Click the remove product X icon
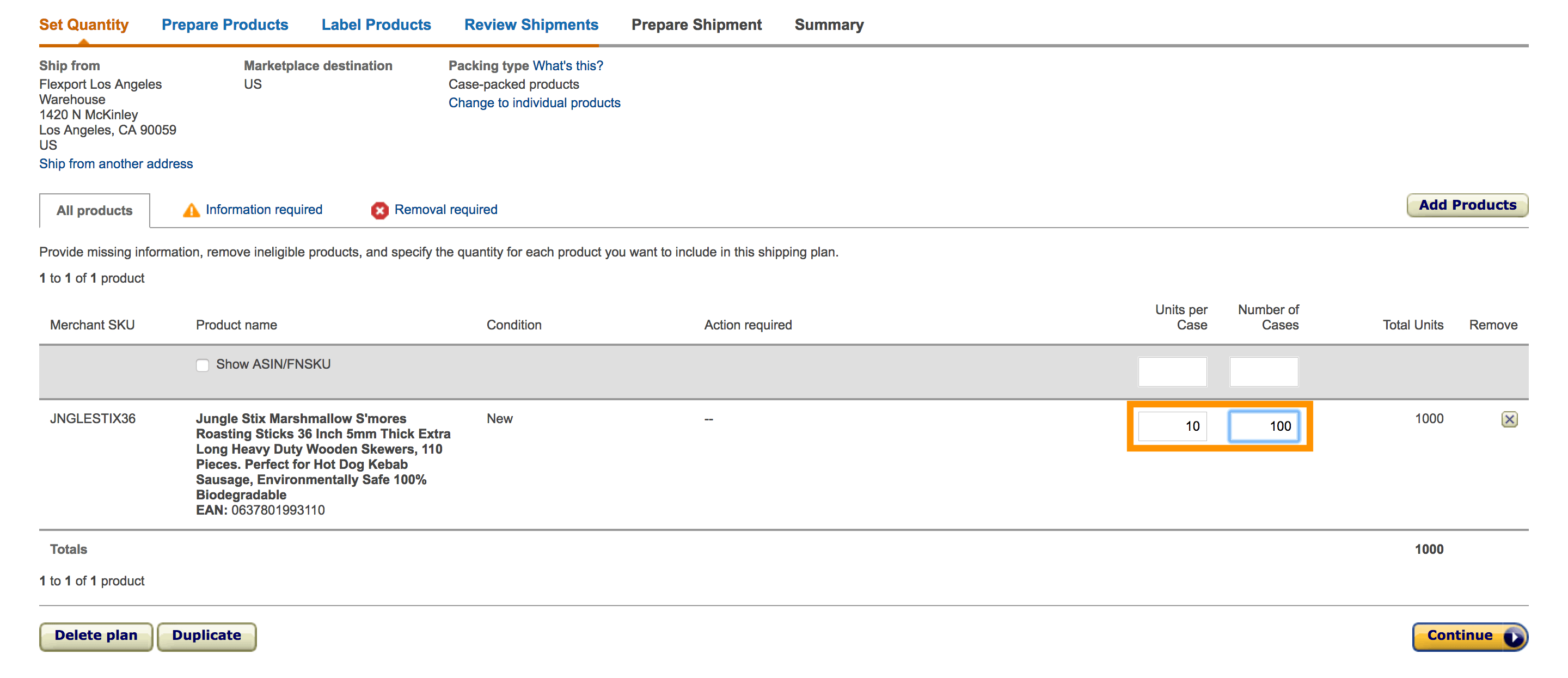 point(1509,419)
